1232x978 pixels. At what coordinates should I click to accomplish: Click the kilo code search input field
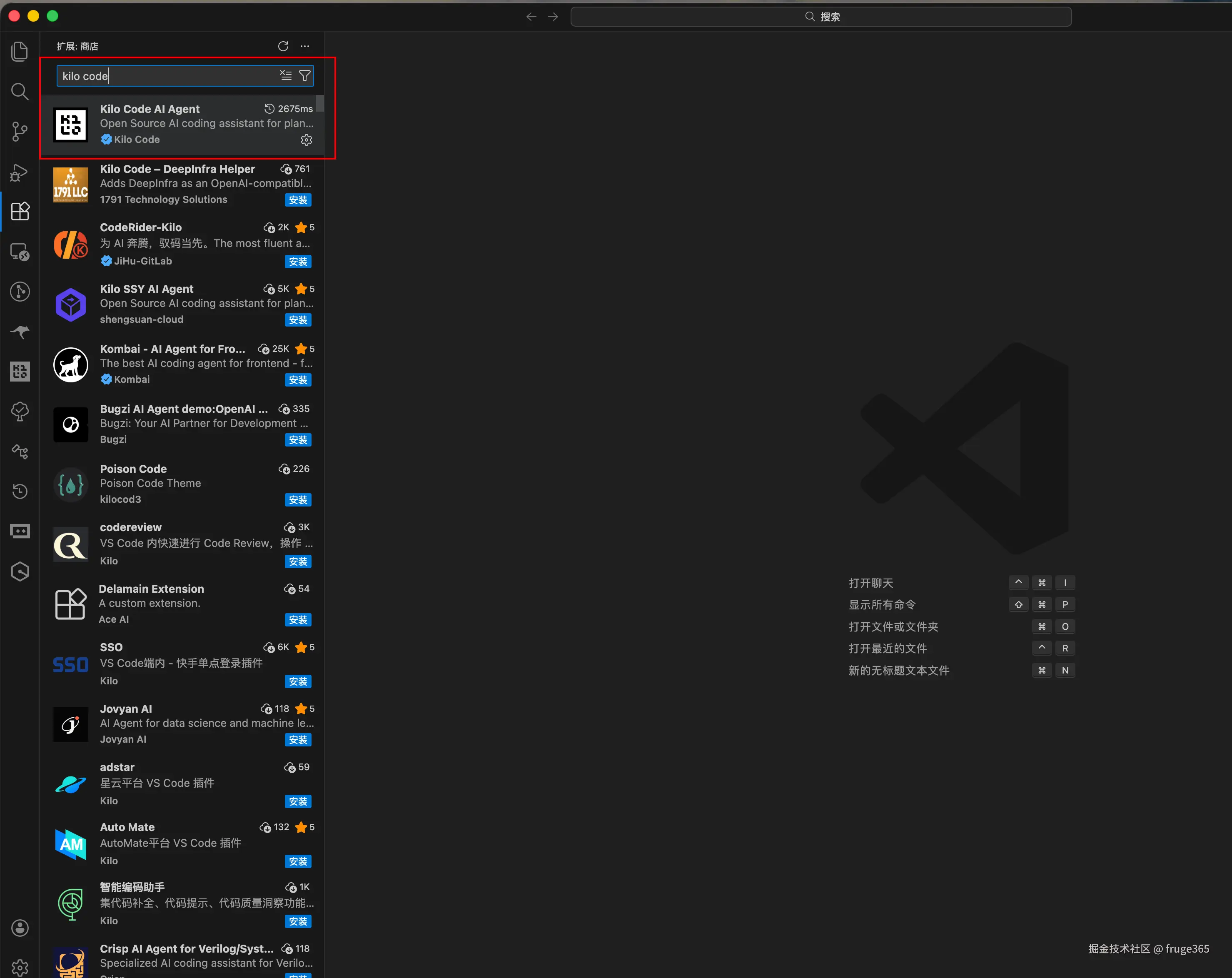[166, 76]
